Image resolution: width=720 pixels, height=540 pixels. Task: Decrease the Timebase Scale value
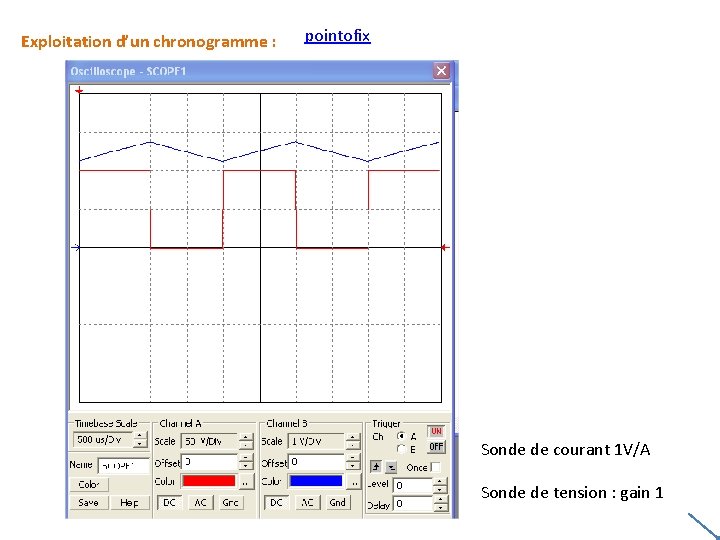140,444
